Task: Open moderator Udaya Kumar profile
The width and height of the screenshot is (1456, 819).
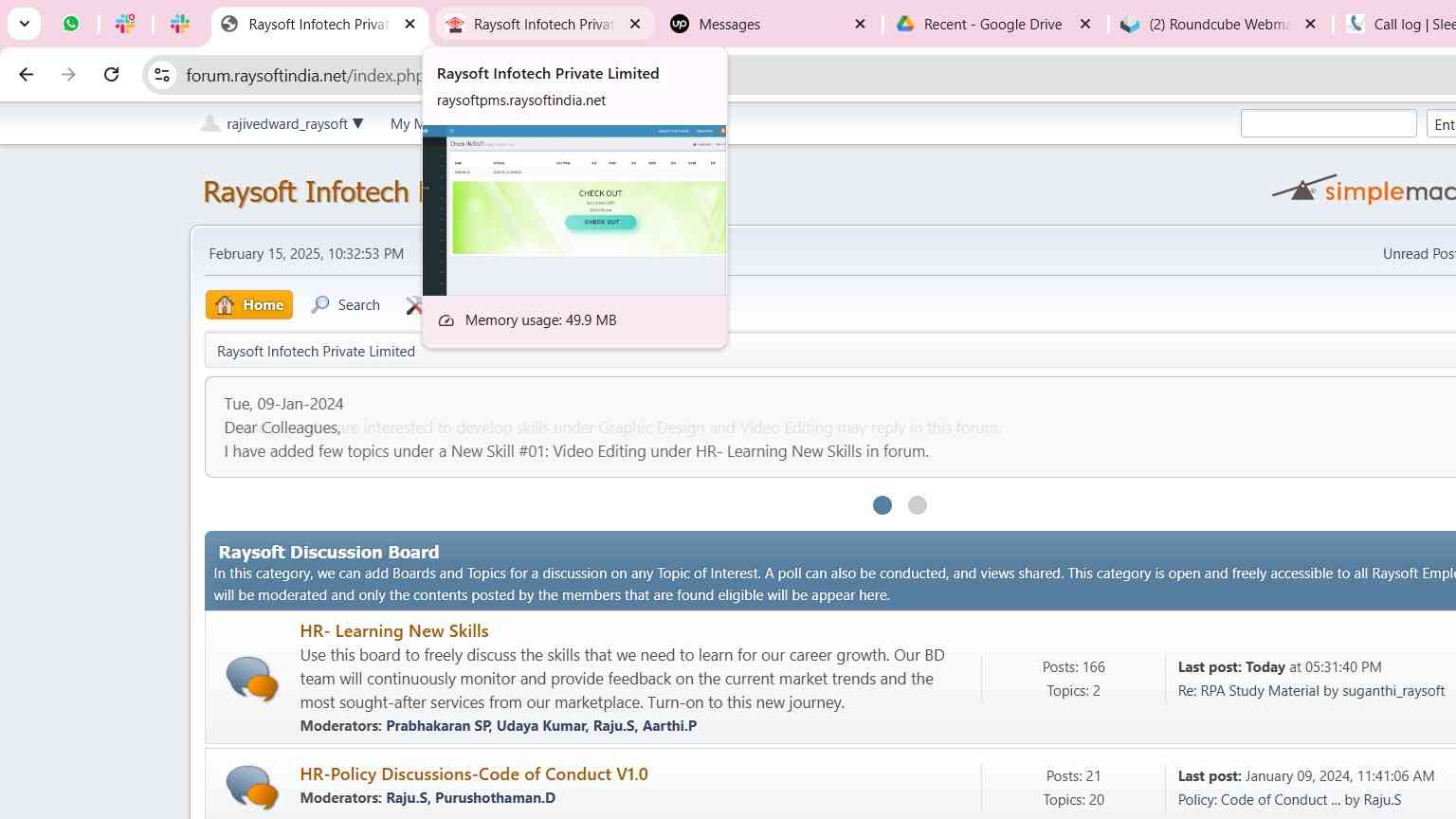Action: click(541, 726)
